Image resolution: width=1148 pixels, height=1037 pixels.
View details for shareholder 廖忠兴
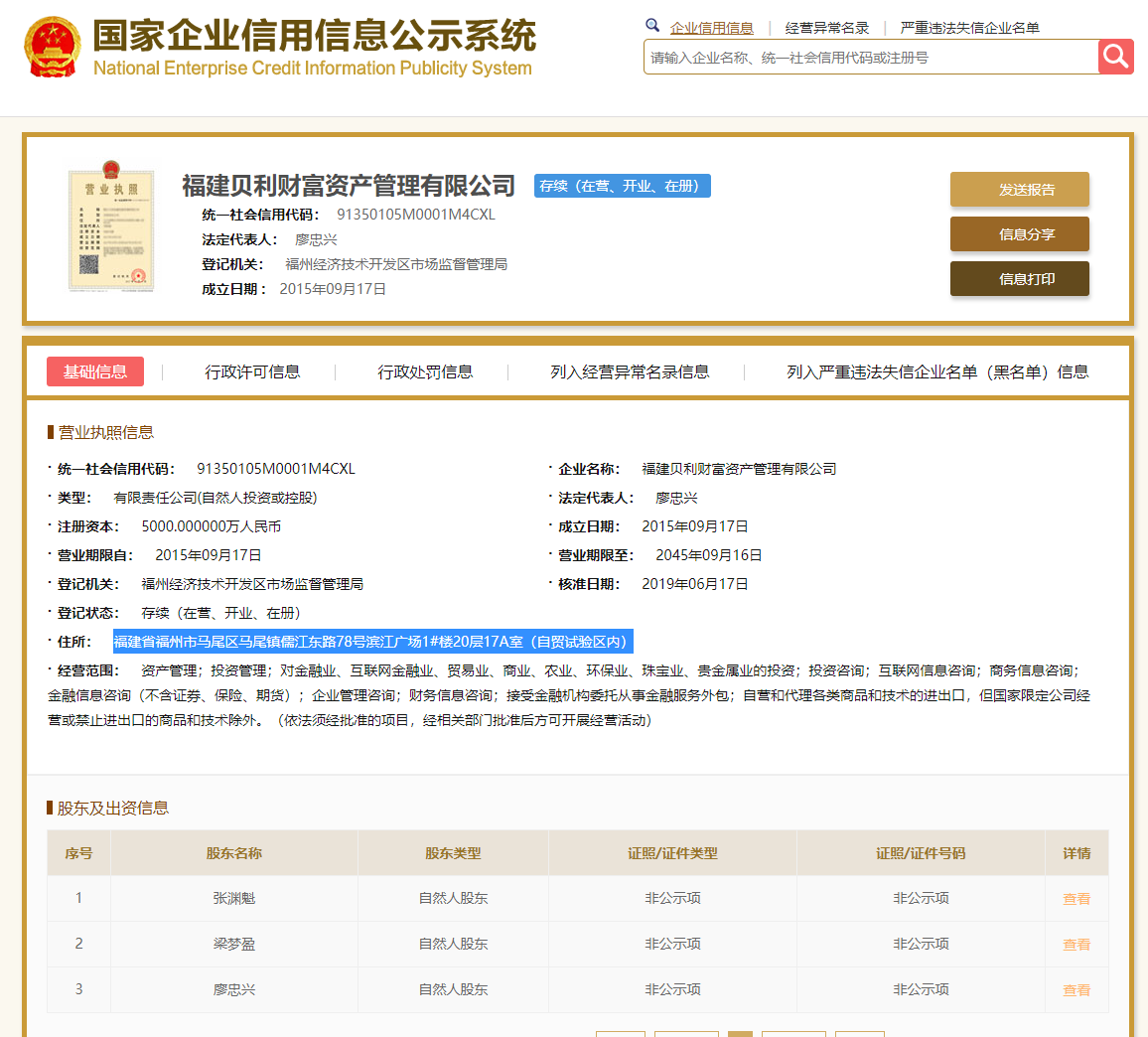(1076, 990)
